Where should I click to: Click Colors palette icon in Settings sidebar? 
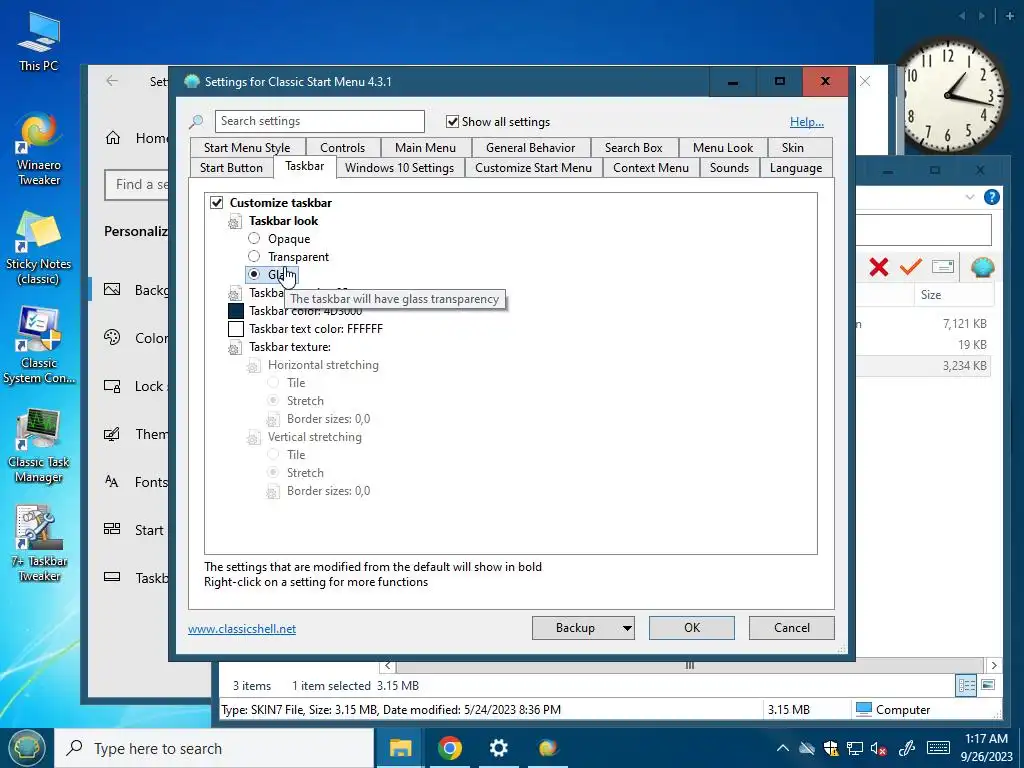112,338
